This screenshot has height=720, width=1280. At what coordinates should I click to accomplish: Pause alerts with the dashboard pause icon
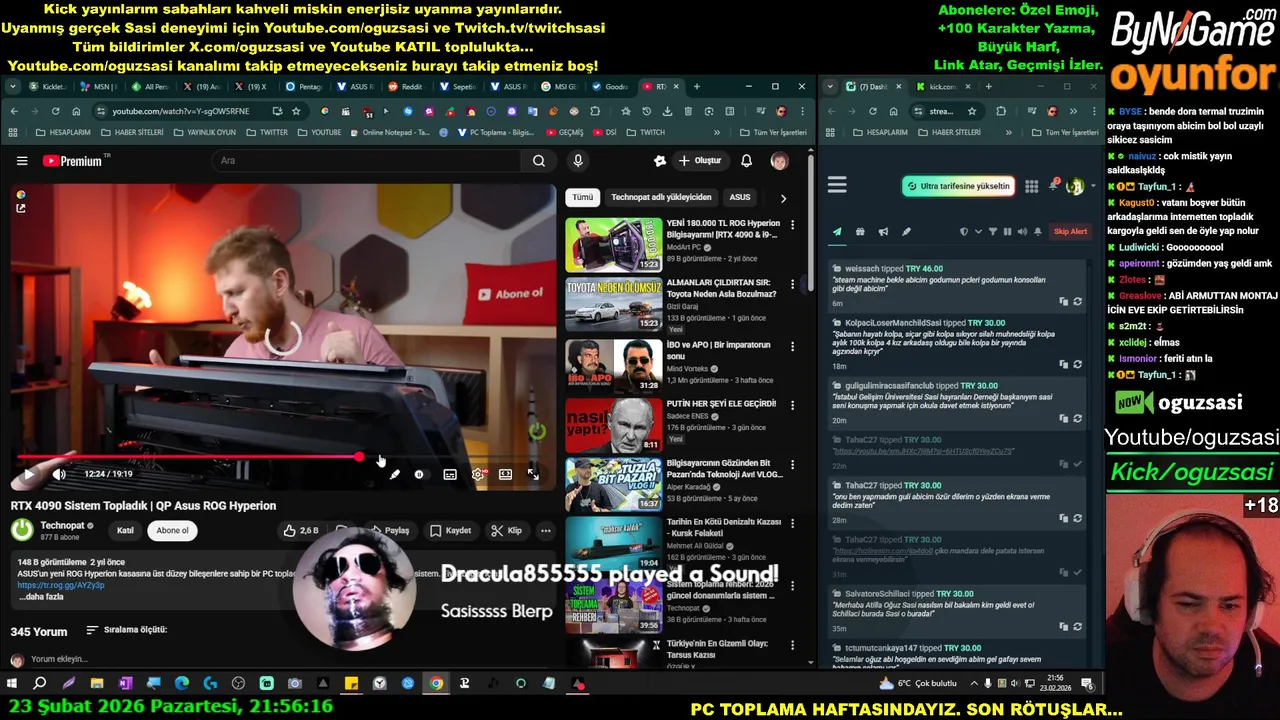point(1007,231)
